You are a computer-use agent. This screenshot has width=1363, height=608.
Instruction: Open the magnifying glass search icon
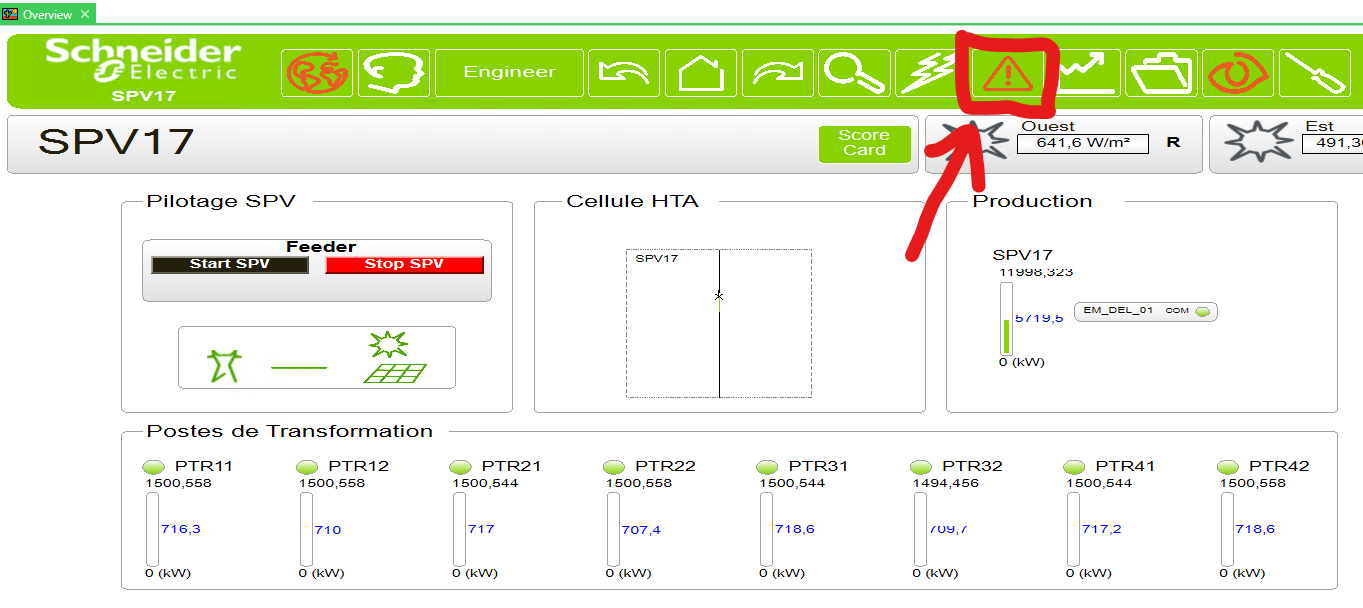(x=854, y=73)
